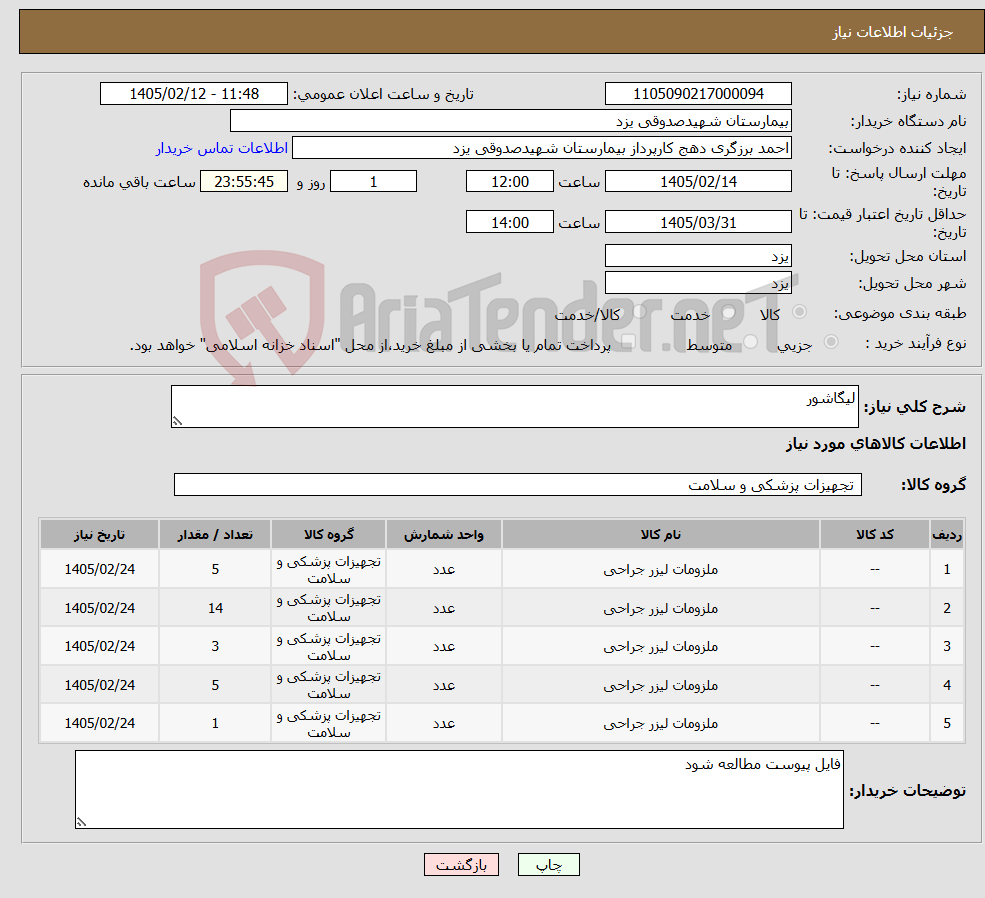Click item name in row 3

click(x=660, y=646)
